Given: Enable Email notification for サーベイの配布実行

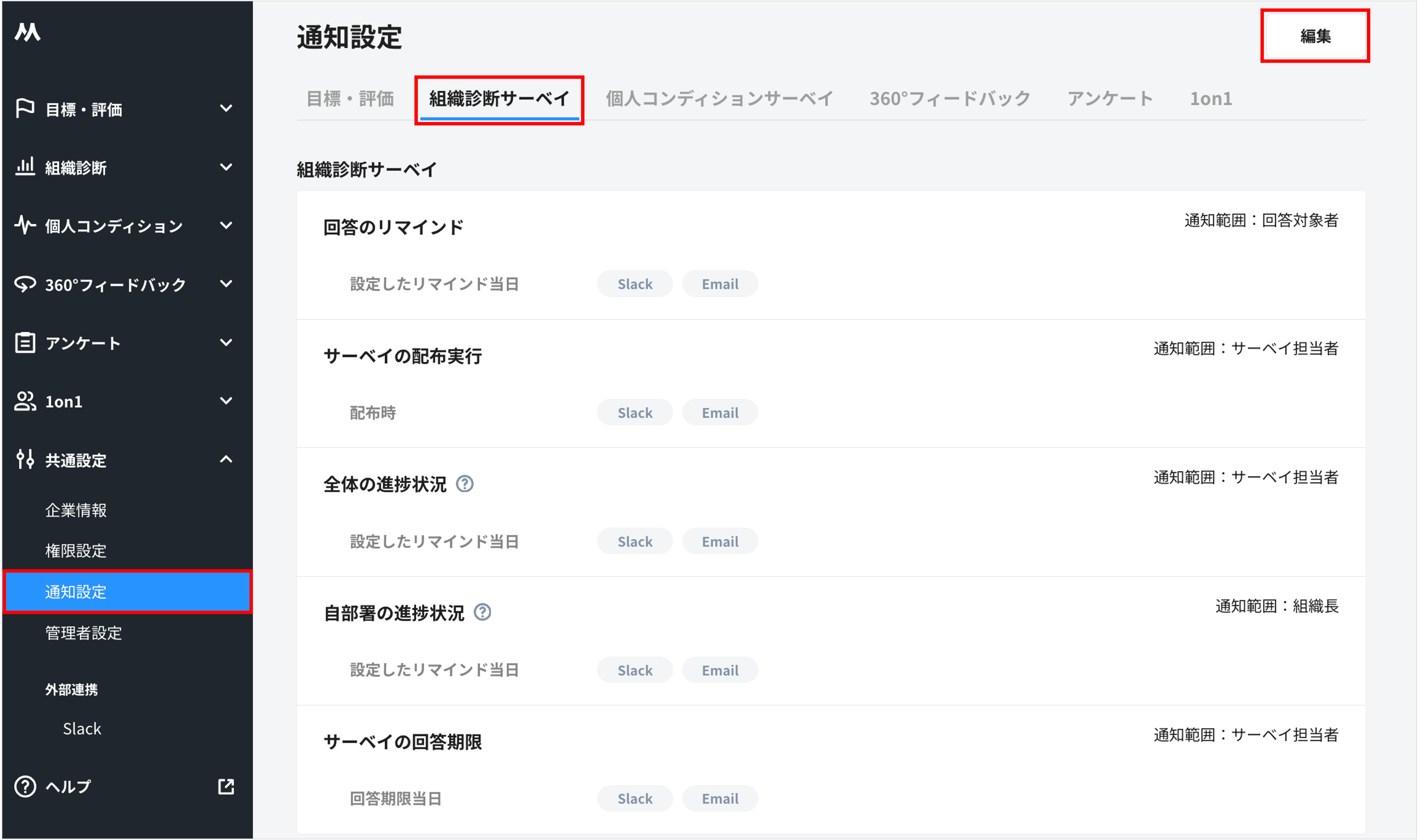Looking at the screenshot, I should [x=720, y=412].
